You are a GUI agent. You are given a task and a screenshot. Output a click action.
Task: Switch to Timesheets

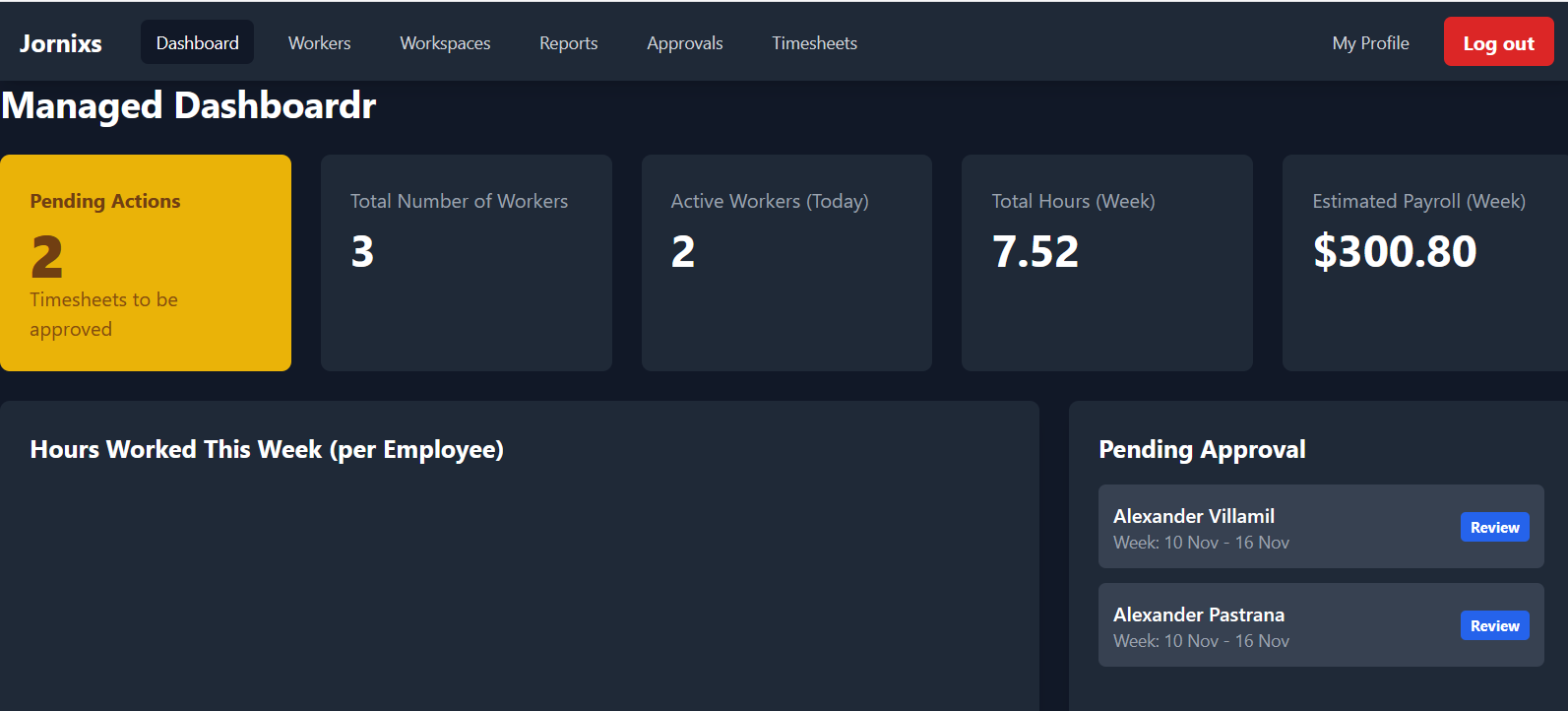(x=814, y=43)
